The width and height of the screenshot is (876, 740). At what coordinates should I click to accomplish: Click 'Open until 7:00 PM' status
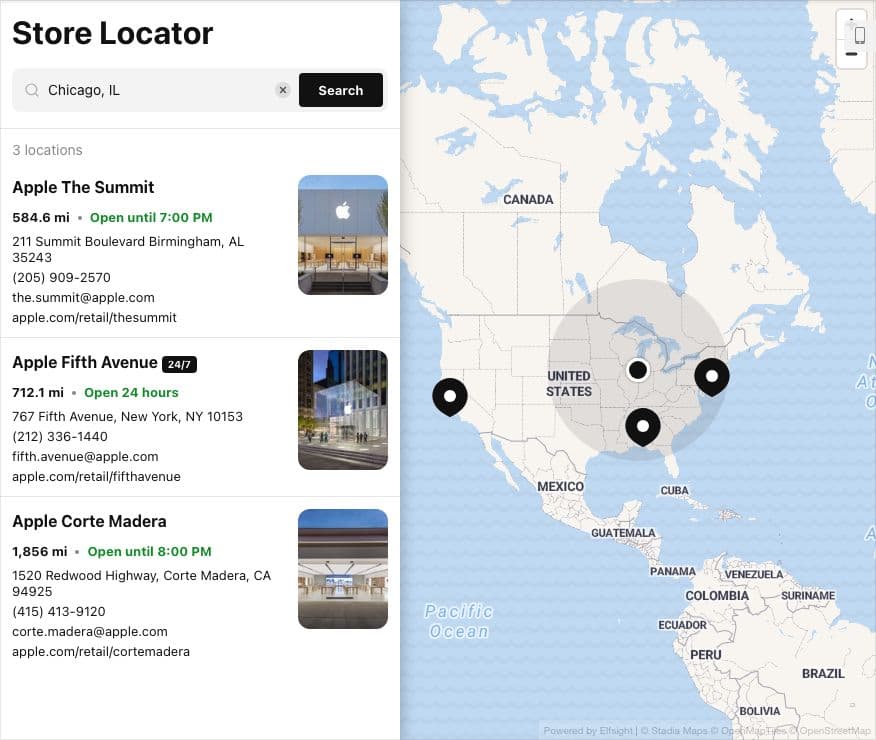(x=151, y=218)
